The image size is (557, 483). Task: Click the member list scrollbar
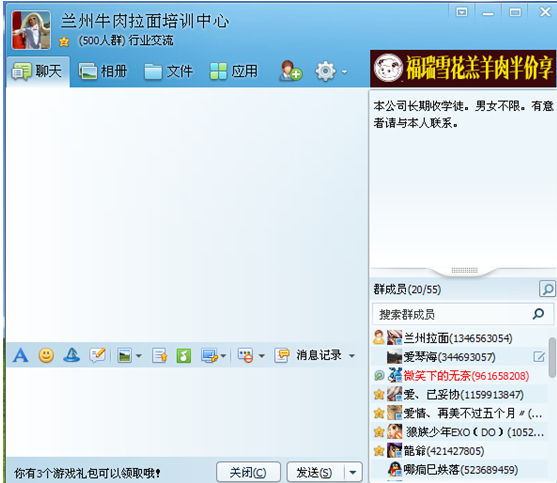click(x=552, y=357)
